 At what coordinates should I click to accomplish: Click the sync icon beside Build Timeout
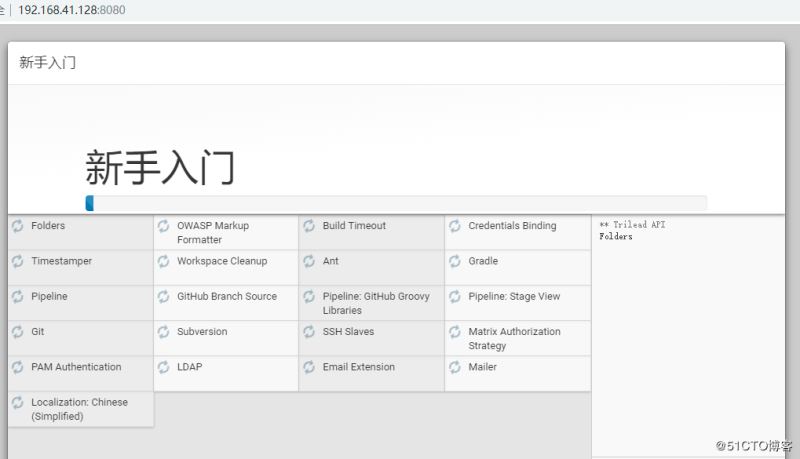(309, 226)
